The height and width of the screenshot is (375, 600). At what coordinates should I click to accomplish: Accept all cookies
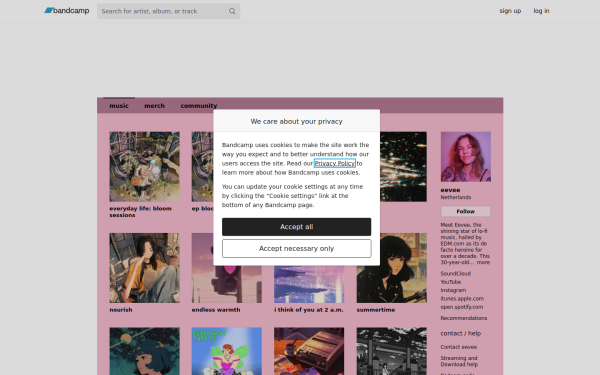(297, 227)
